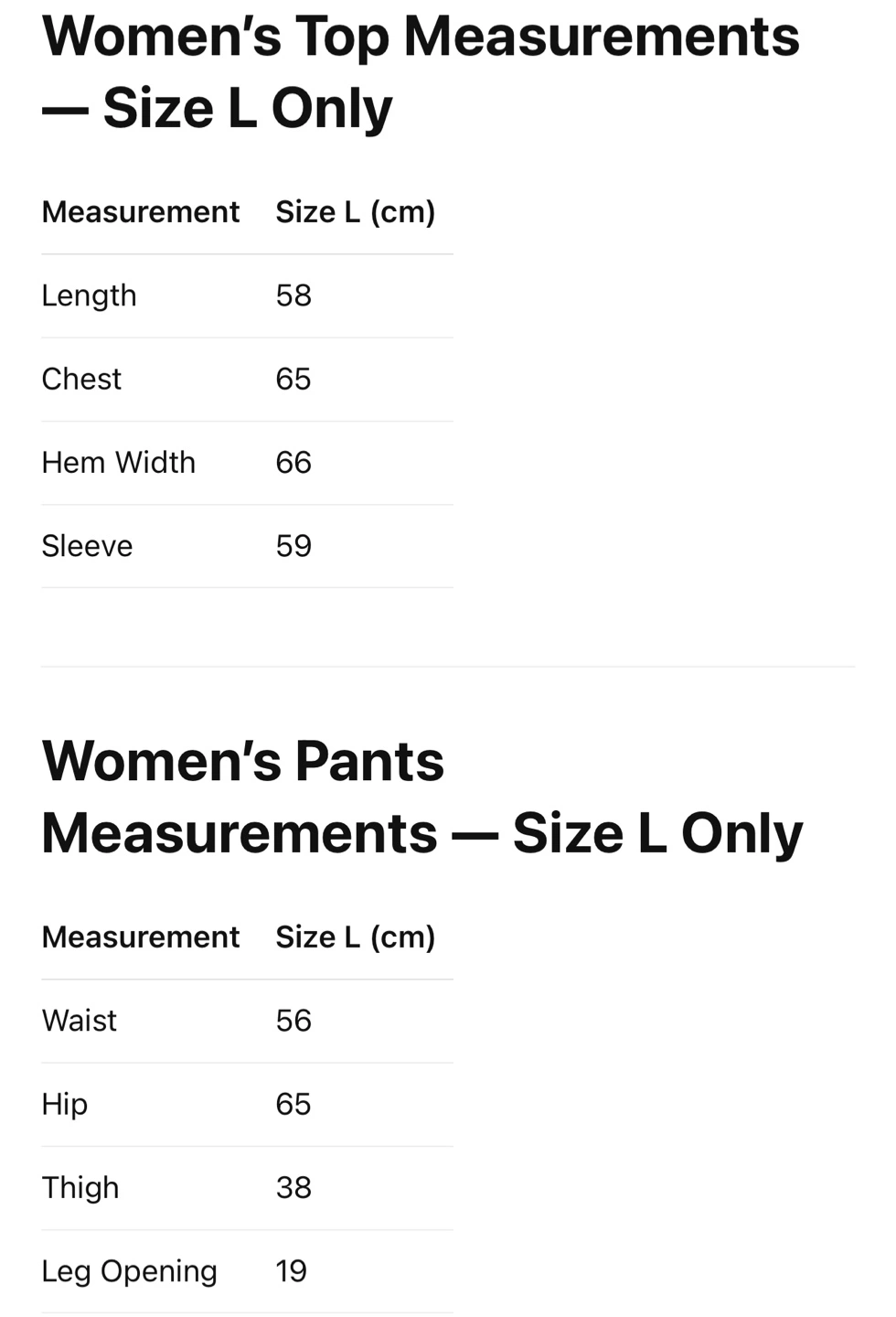Select the Length row label

click(89, 296)
